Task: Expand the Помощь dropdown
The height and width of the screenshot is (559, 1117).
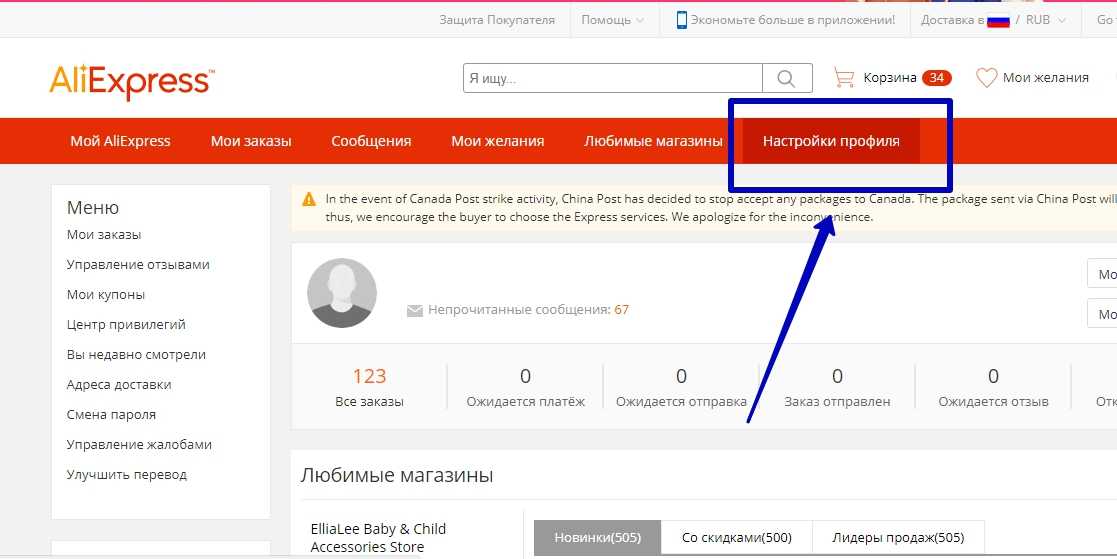Action: [612, 20]
